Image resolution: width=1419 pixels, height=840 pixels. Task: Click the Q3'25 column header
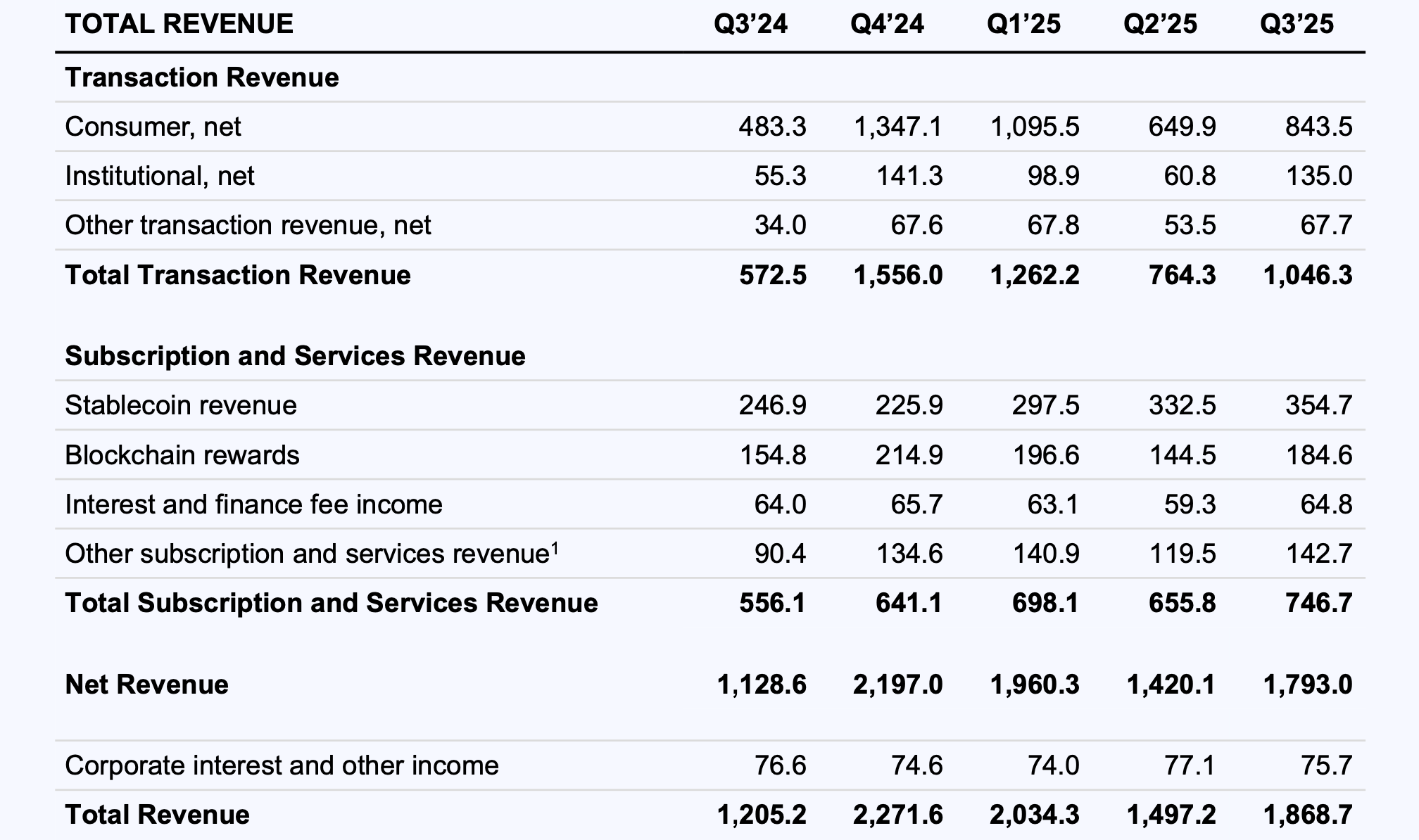(1297, 25)
